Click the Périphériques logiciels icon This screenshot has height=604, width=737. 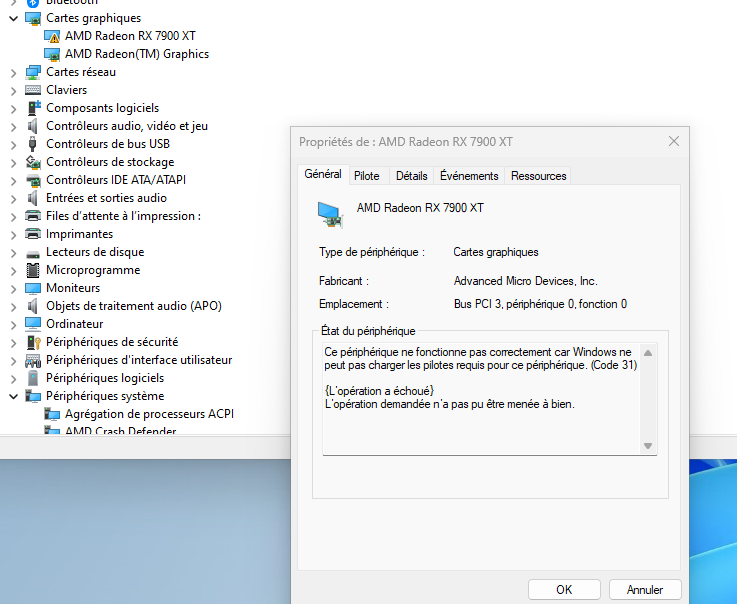point(33,378)
